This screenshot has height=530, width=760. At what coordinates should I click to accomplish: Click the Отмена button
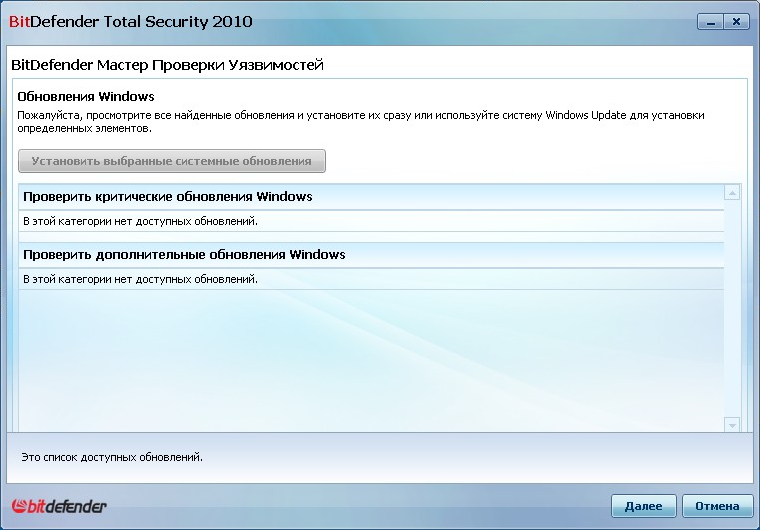pos(717,506)
